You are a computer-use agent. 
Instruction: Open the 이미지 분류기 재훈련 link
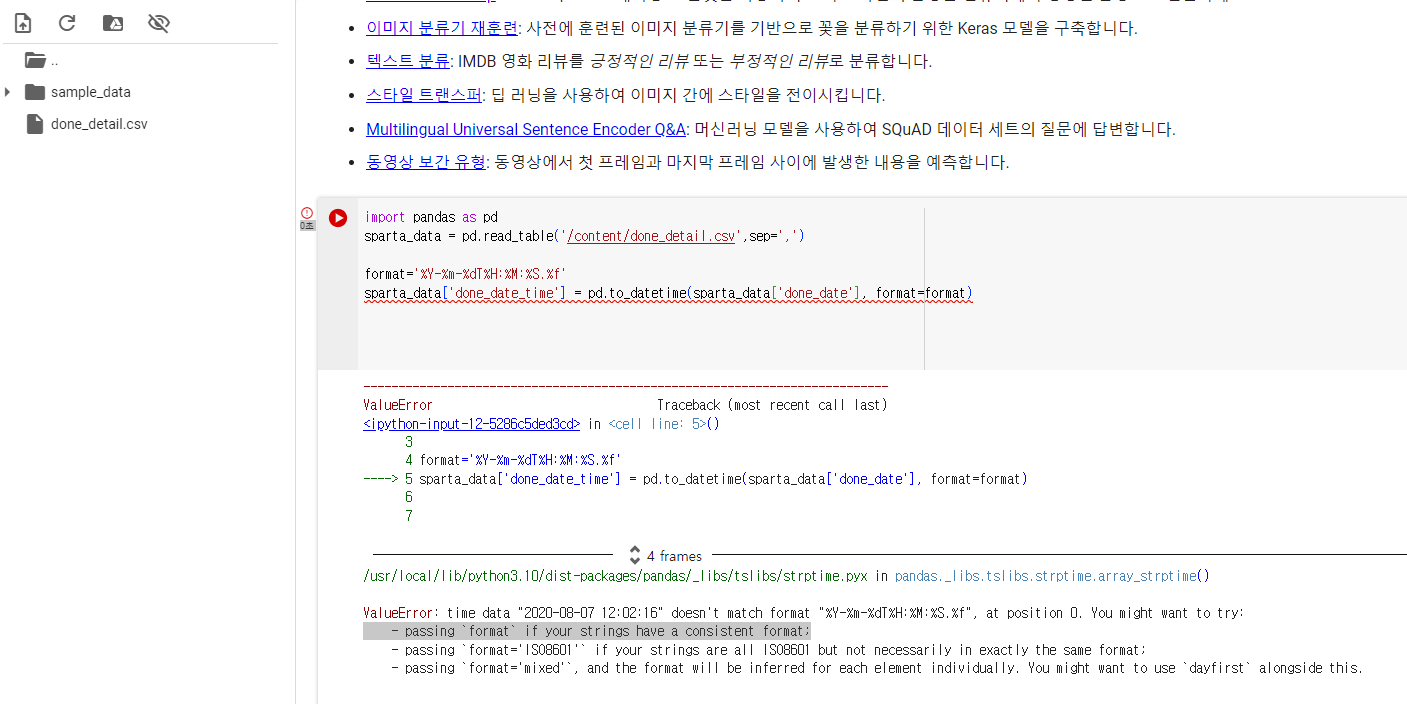(441, 28)
